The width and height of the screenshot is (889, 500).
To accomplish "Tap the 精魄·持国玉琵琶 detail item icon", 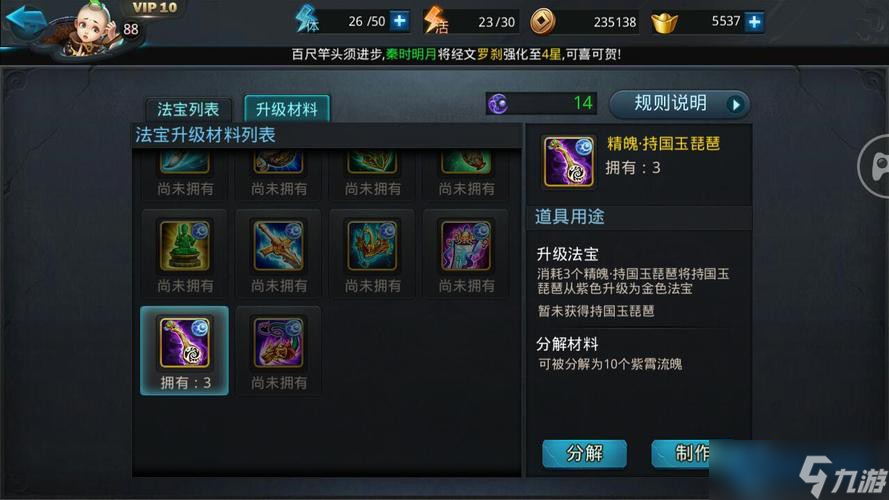I will pyautogui.click(x=569, y=162).
